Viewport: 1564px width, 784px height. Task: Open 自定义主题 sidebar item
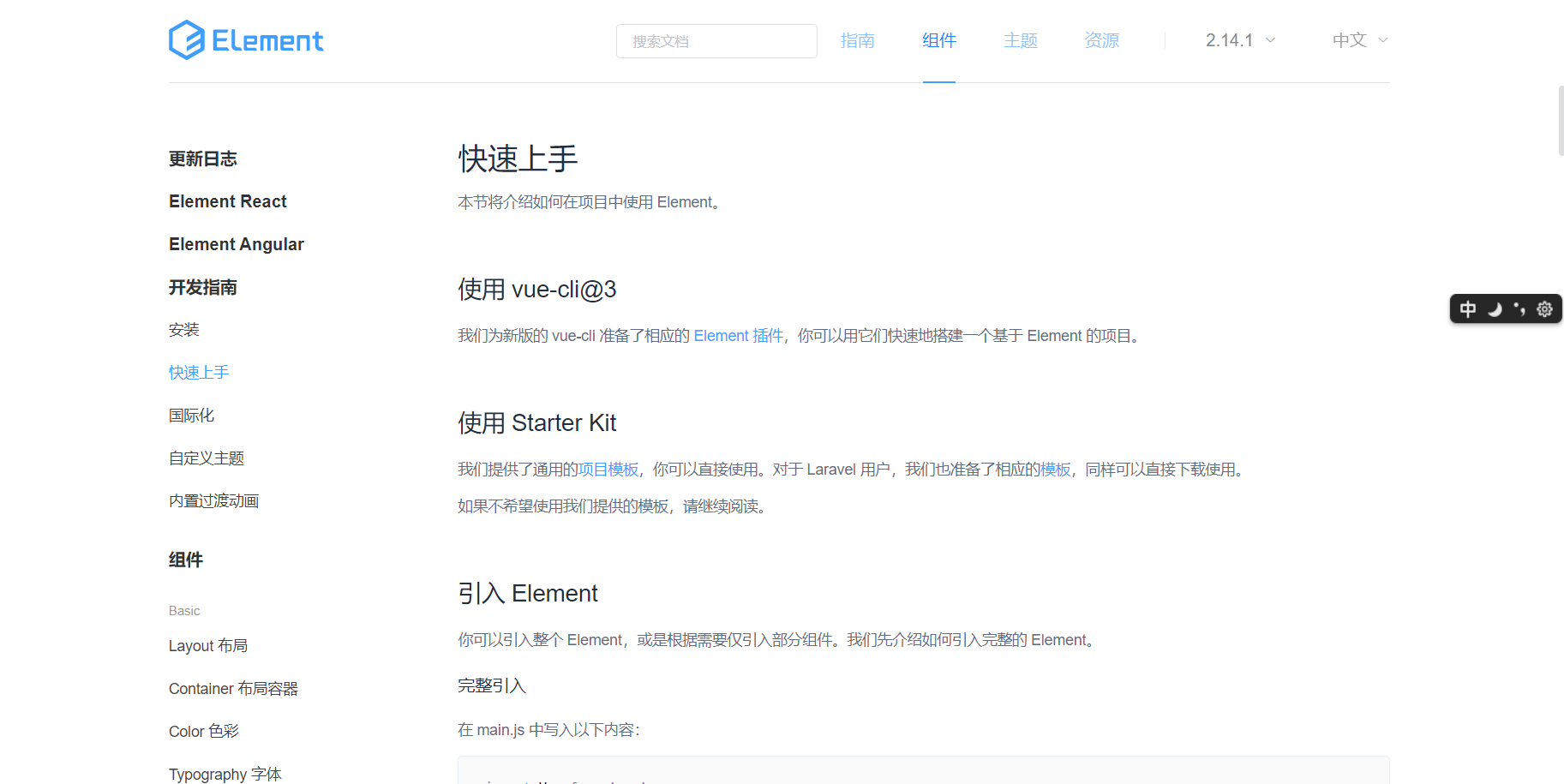(207, 458)
